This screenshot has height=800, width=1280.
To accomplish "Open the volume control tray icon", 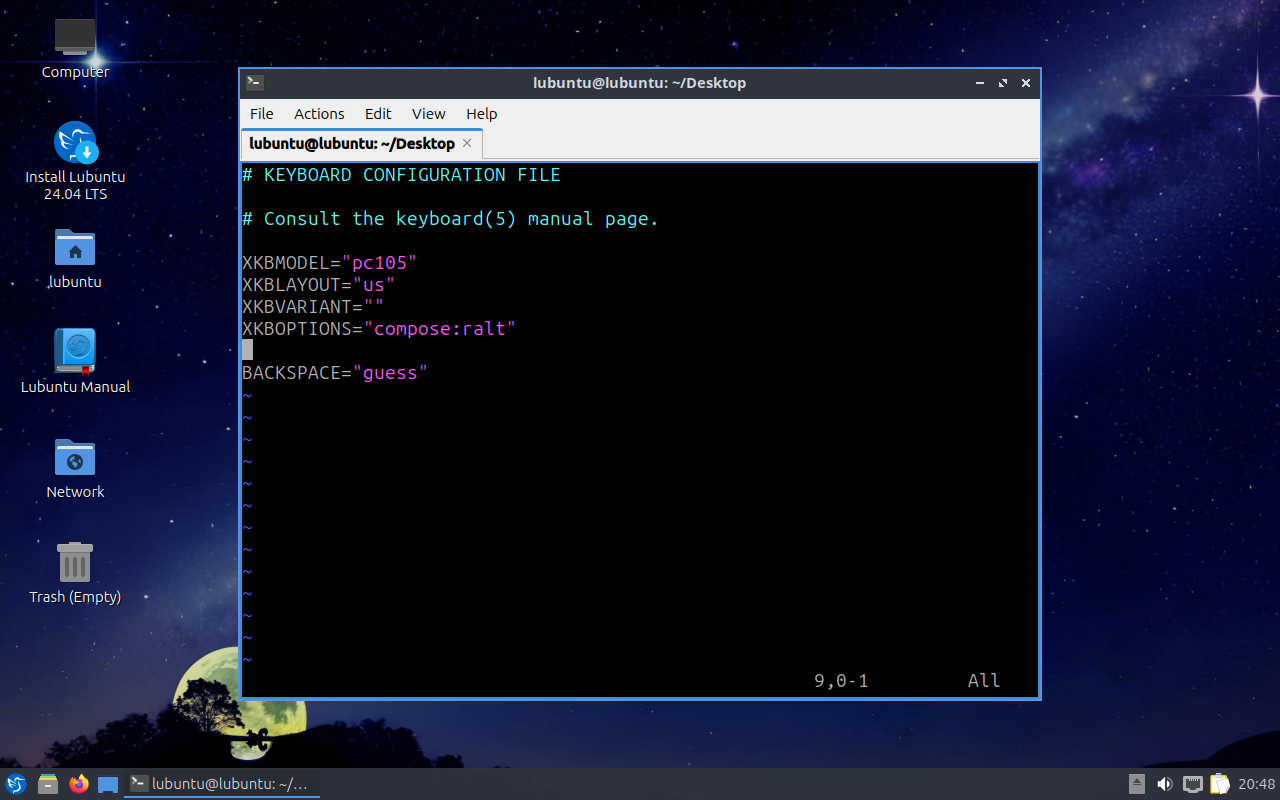I will [x=1165, y=784].
